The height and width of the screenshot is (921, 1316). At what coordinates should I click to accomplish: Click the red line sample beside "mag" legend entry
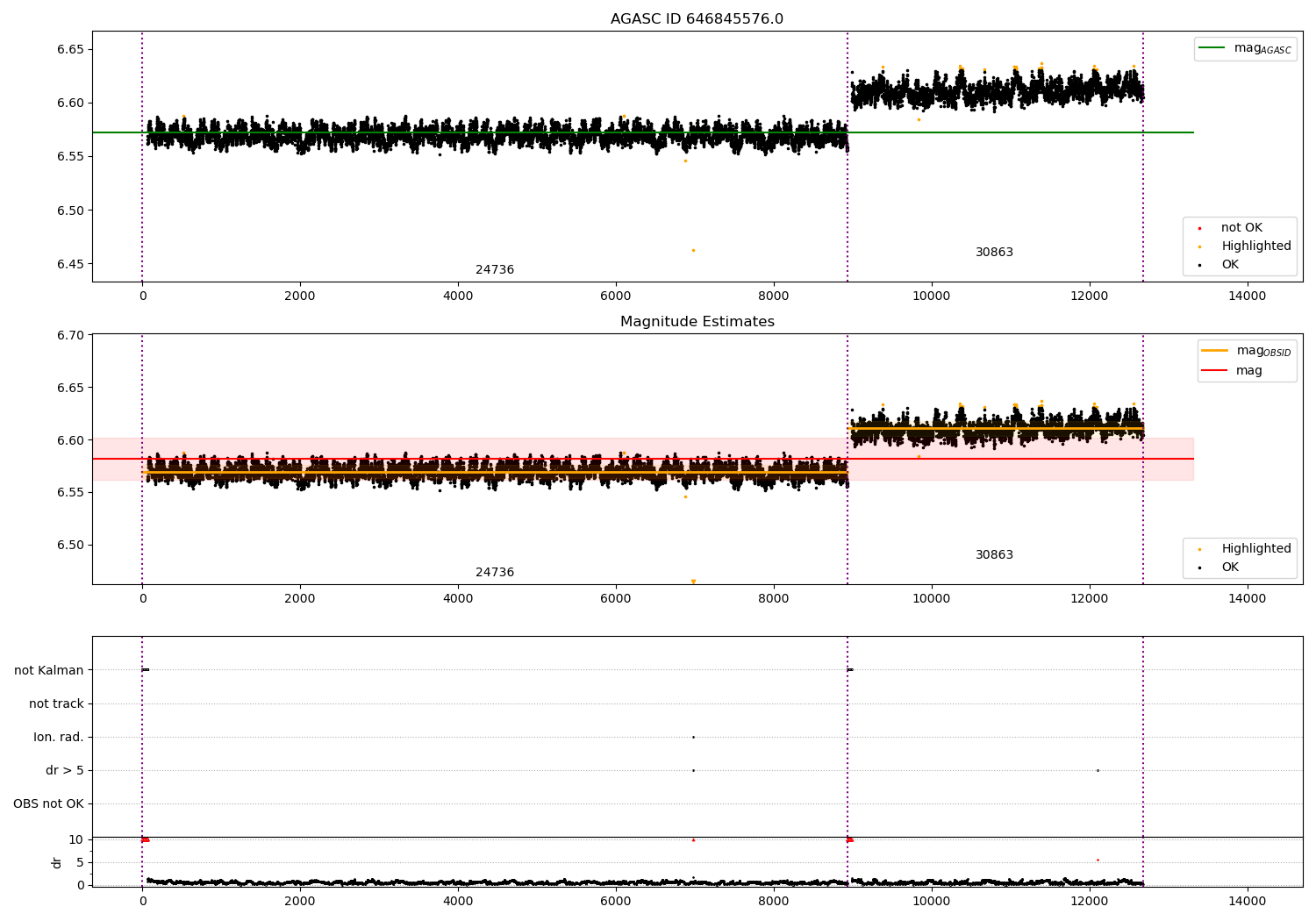pos(1215,371)
